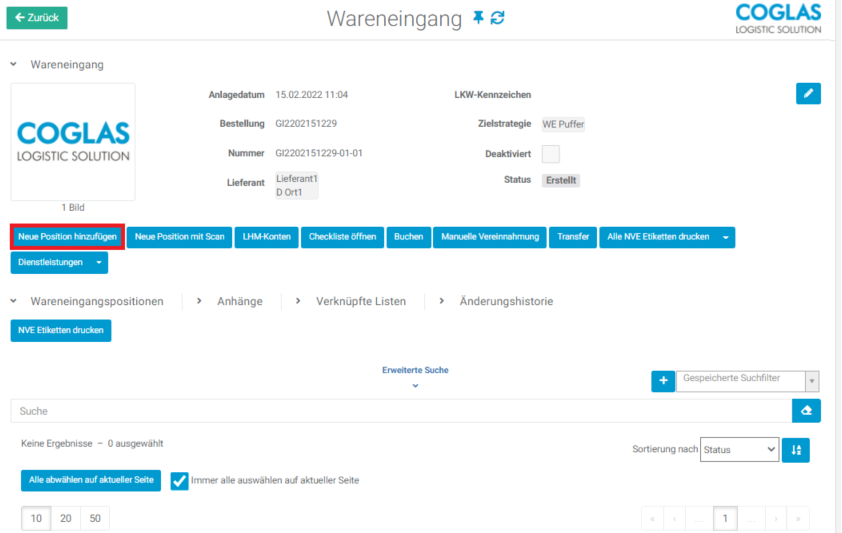
Task: Click into the Suche input field
Action: point(400,411)
